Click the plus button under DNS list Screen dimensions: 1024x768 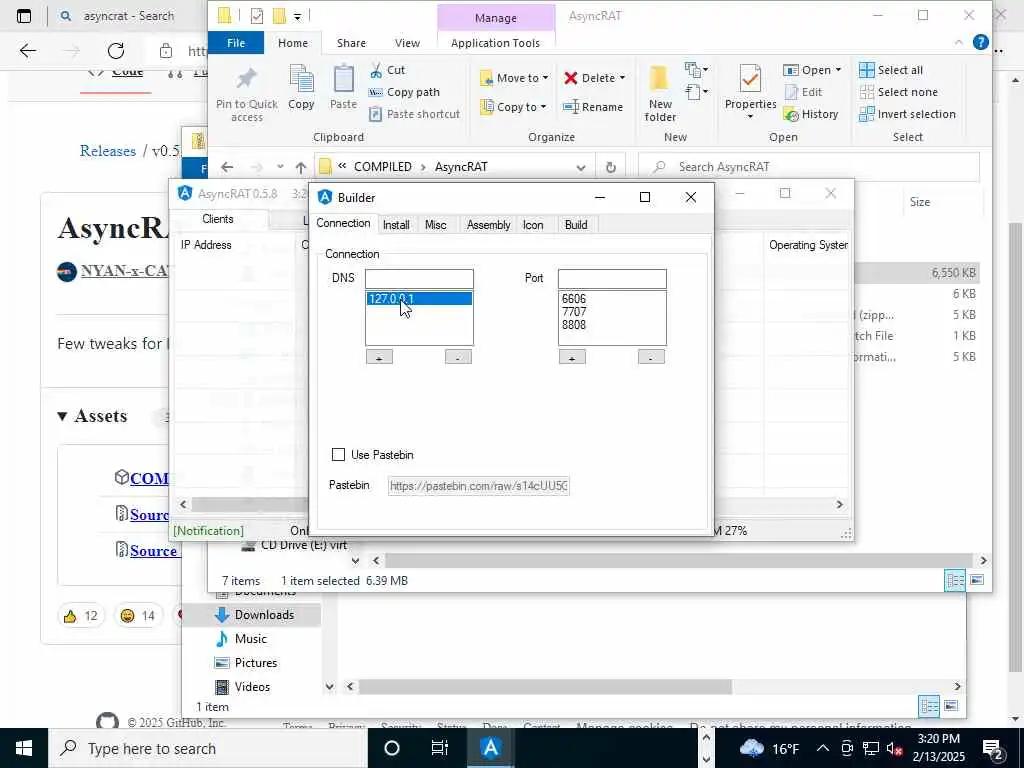coord(379,357)
